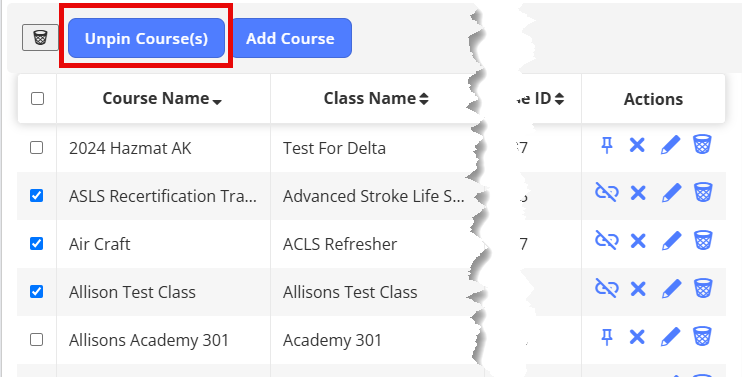Delete the ASLS Recertification row
The width and height of the screenshot is (742, 377).
coord(703,193)
